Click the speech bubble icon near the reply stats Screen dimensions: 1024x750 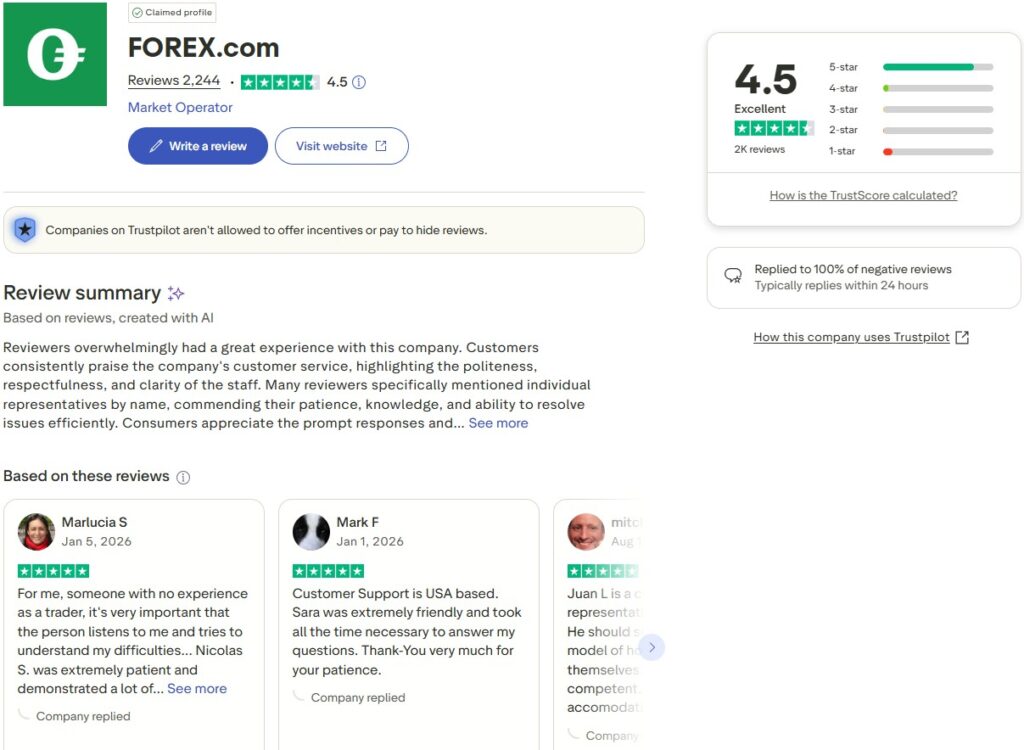[x=733, y=276]
